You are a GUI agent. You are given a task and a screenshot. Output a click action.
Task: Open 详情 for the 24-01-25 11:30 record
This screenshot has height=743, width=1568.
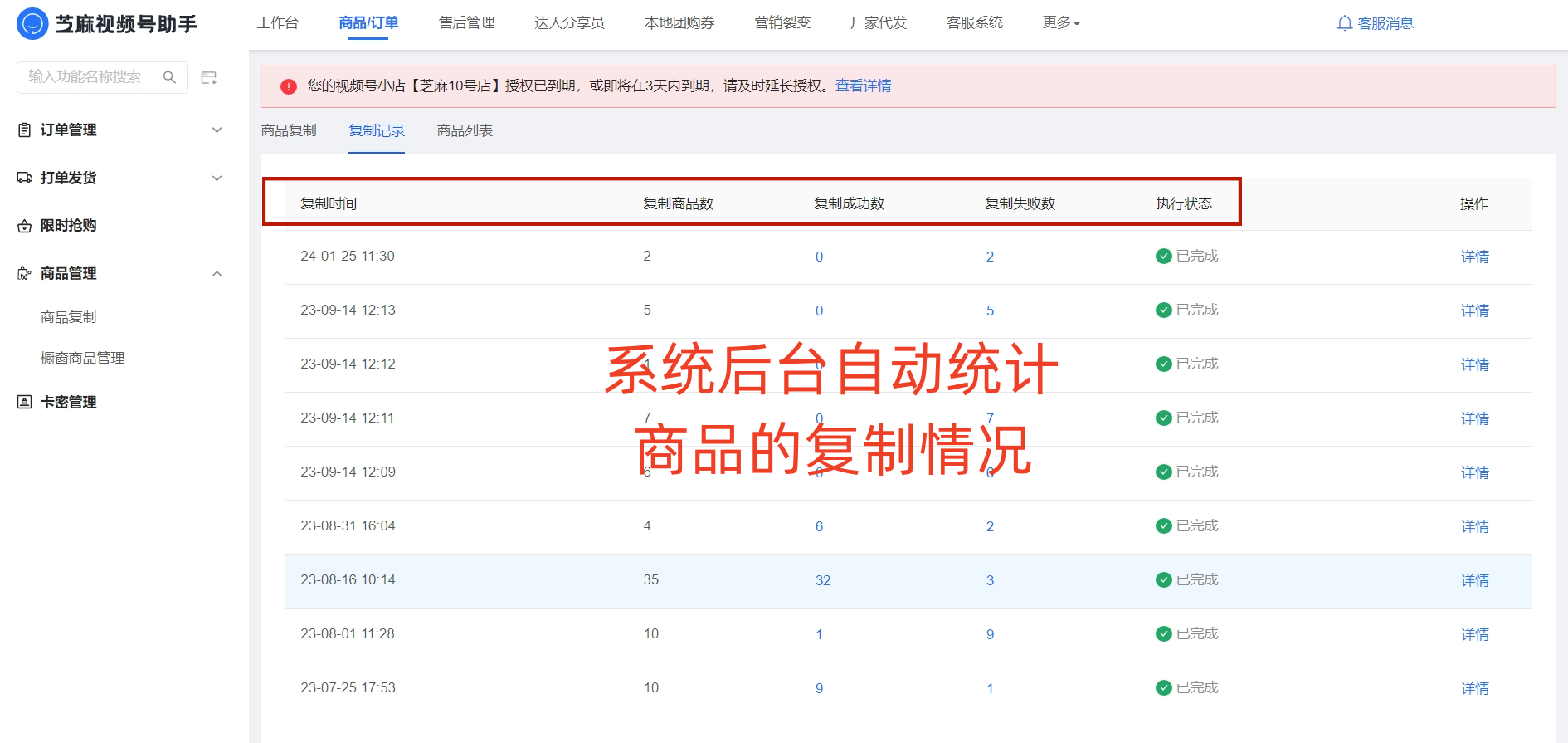1474,257
